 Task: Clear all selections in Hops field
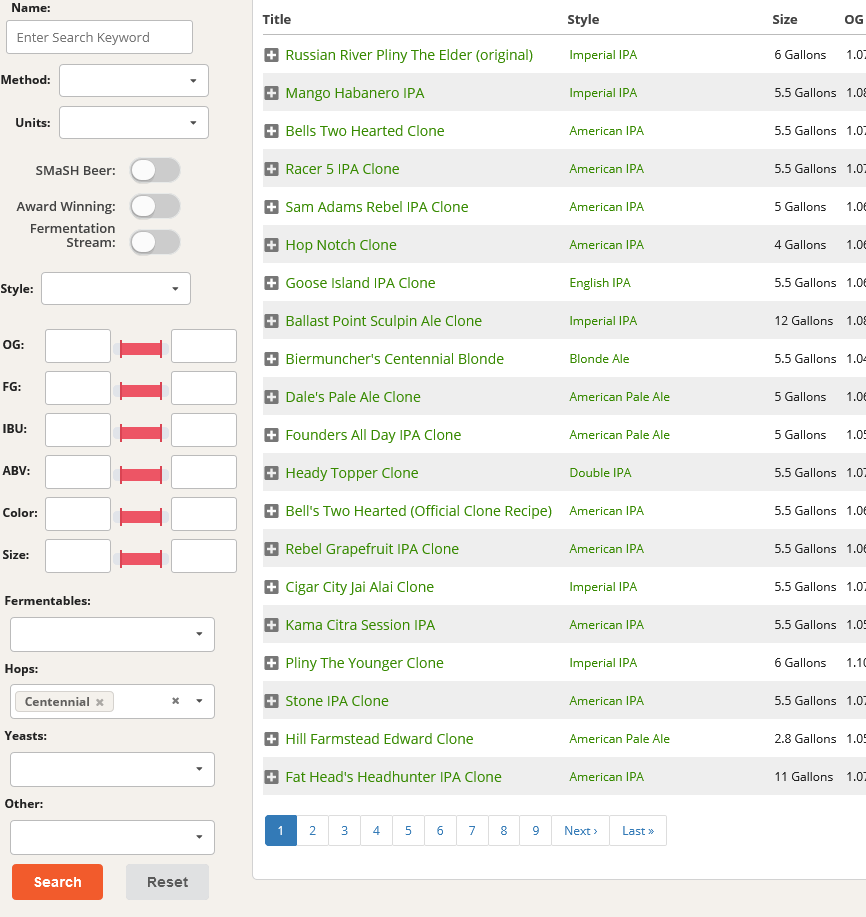(x=176, y=701)
